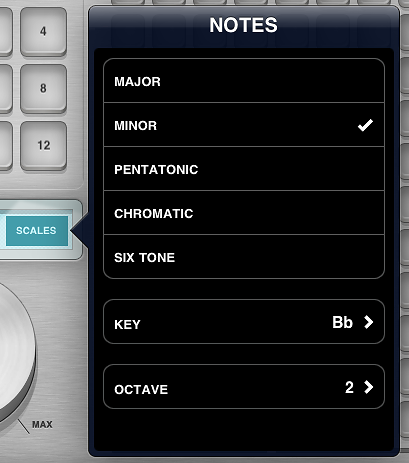Tap the pad numbered 12
This screenshot has width=409, height=463.
(x=43, y=146)
